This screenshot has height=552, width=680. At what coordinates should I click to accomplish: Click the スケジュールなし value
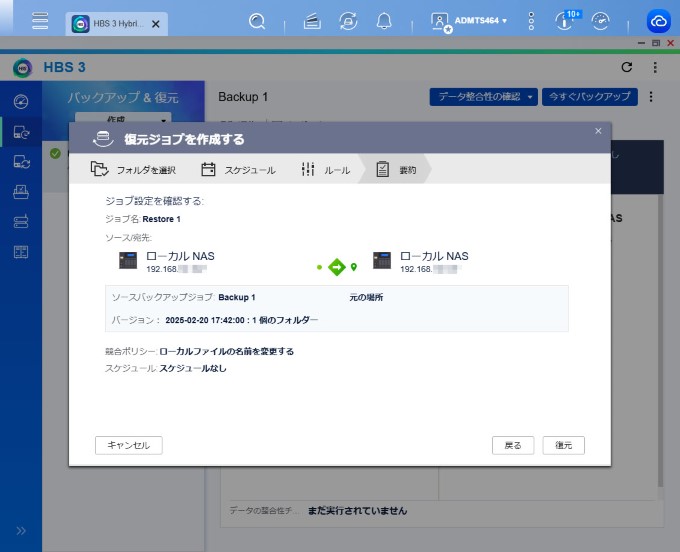[193, 369]
